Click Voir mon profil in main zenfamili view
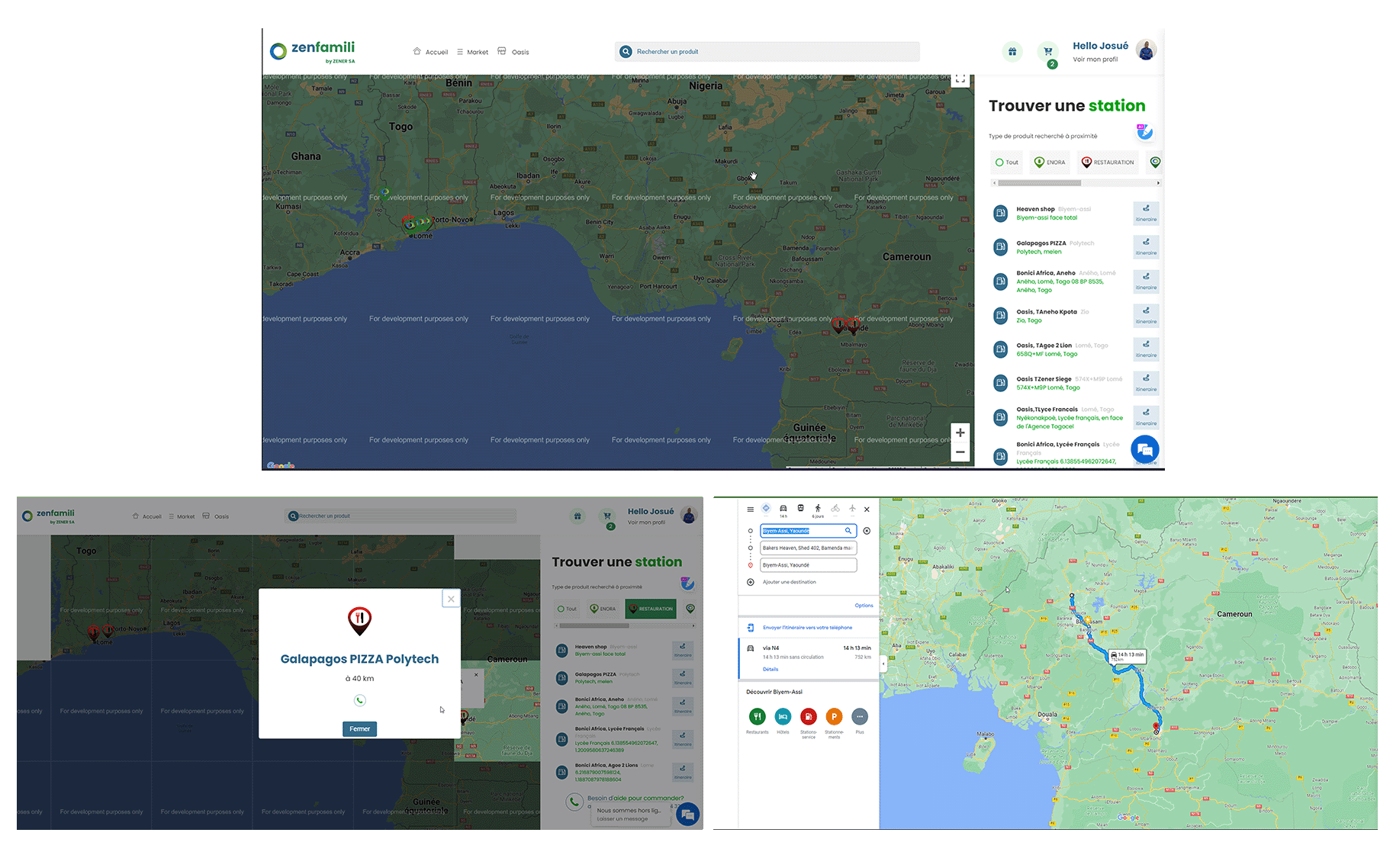This screenshot has height=868, width=1393. [x=1095, y=59]
